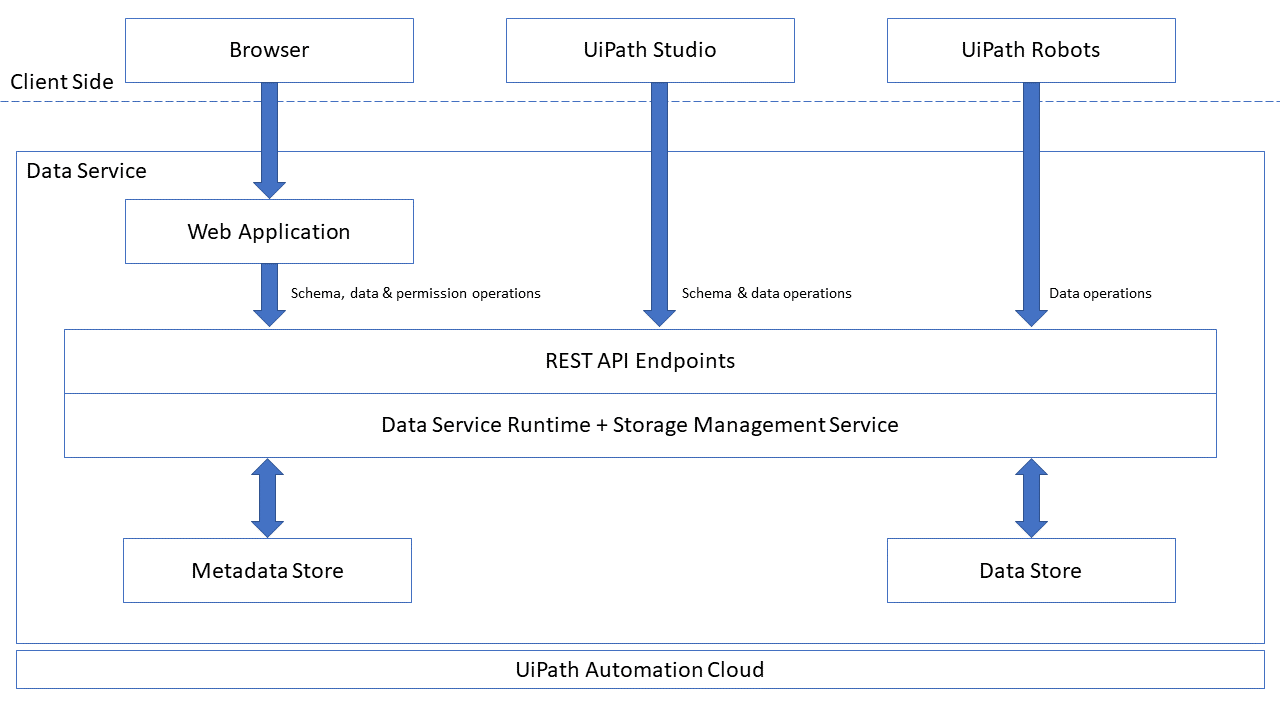Image resolution: width=1280 pixels, height=720 pixels.
Task: Click the REST API Endpoints bar
Action: click(640, 361)
